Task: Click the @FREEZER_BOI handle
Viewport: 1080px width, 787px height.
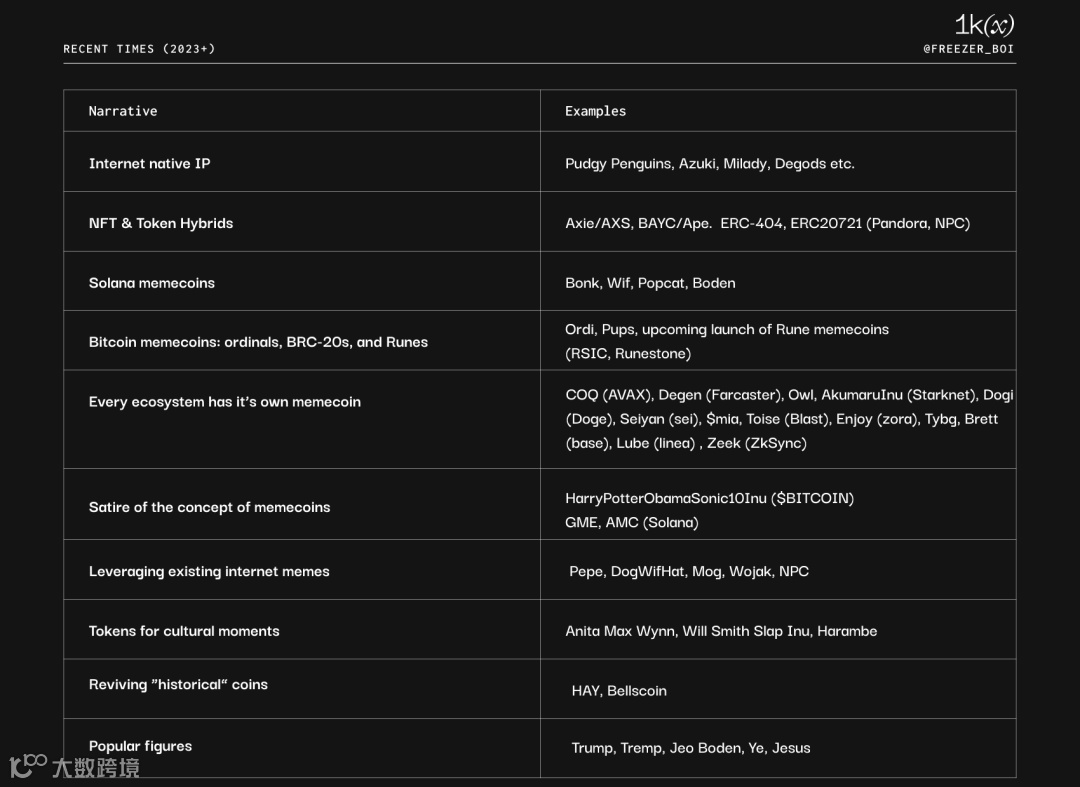Action: [x=968, y=49]
